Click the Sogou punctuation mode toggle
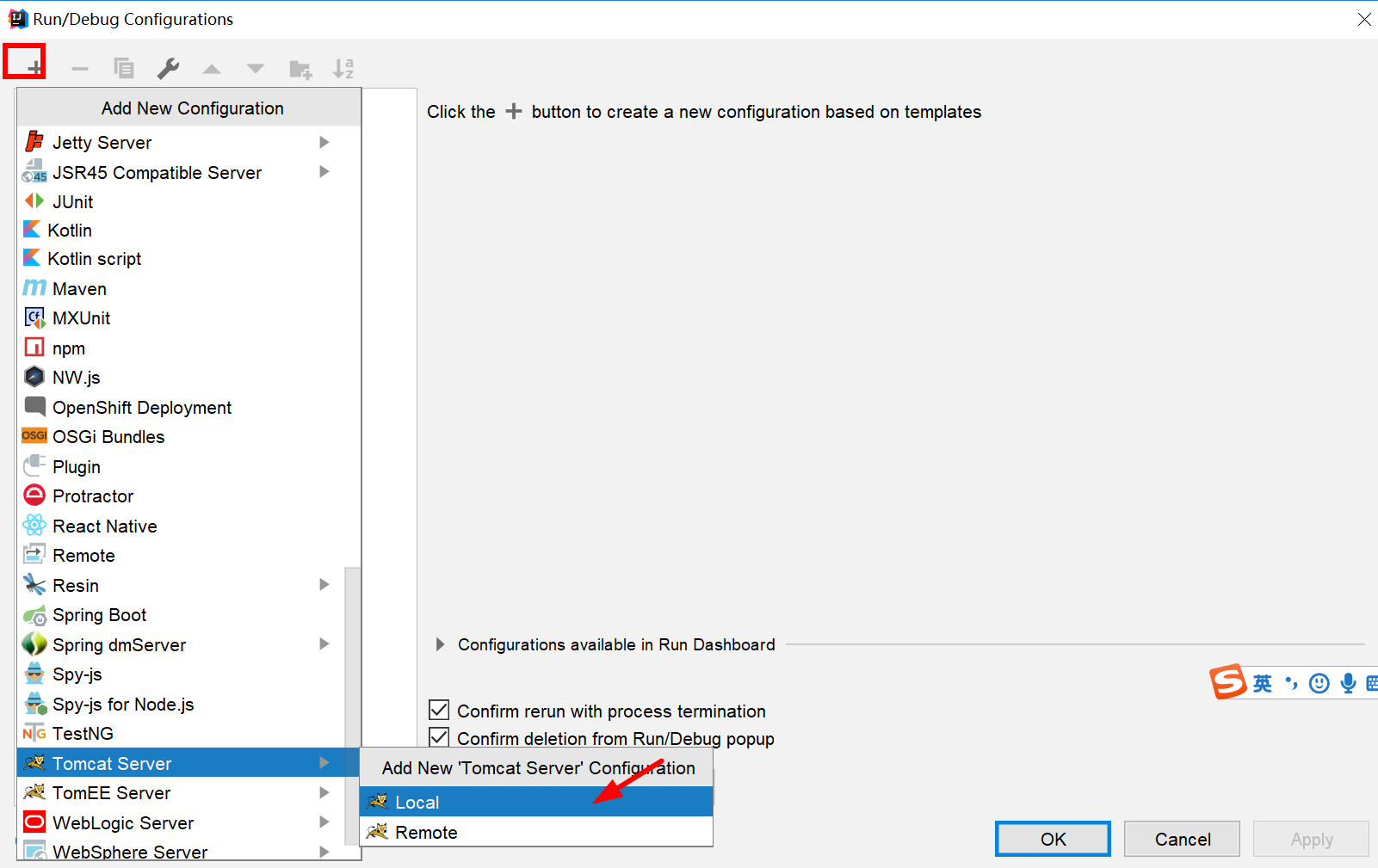 point(1291,683)
